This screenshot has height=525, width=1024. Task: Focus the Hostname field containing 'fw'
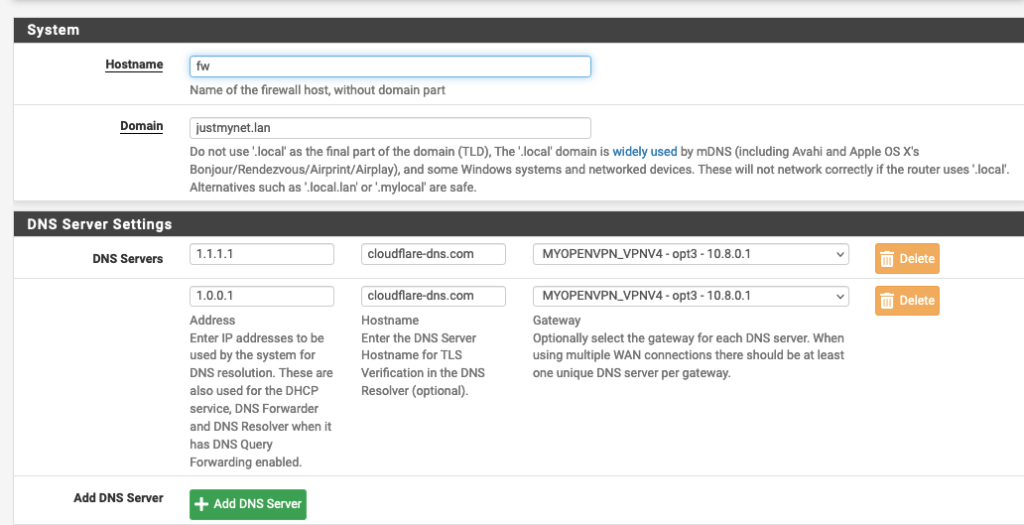[x=390, y=67]
